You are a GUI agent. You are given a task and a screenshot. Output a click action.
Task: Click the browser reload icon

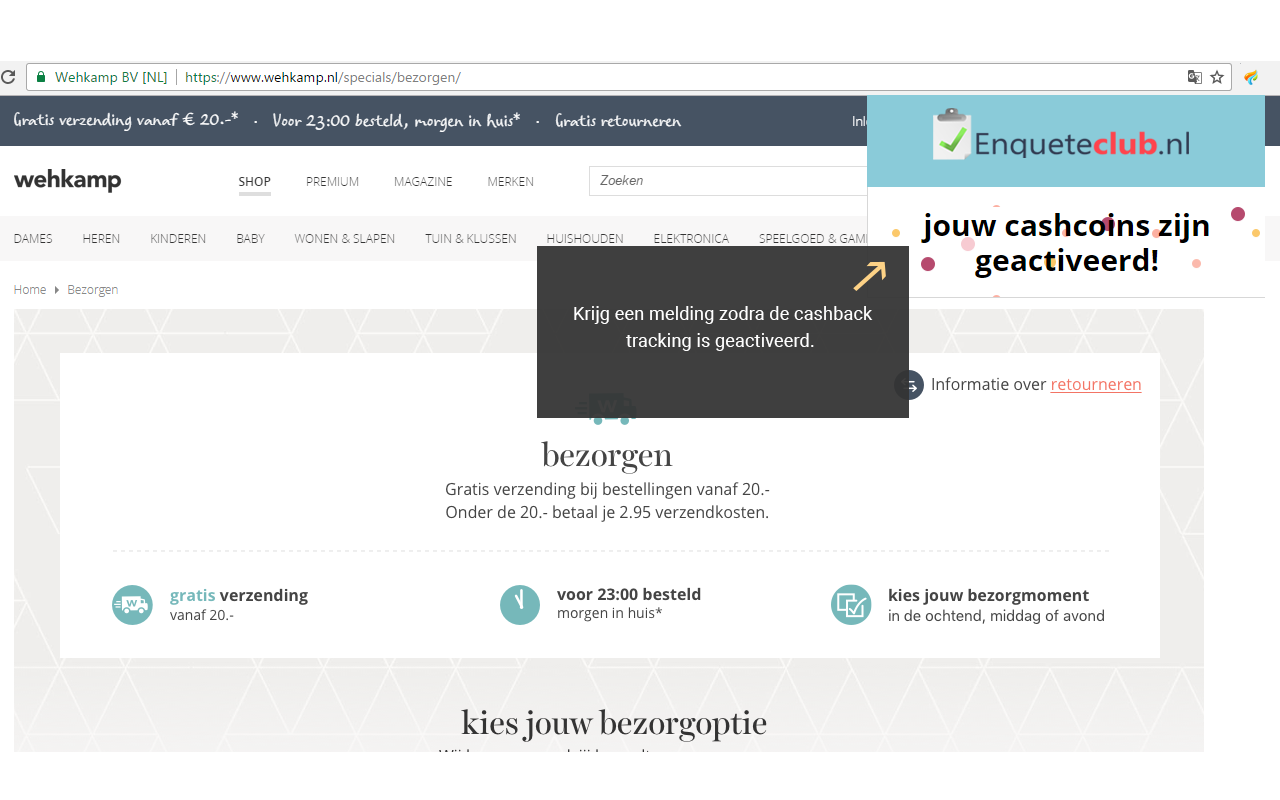(7, 77)
